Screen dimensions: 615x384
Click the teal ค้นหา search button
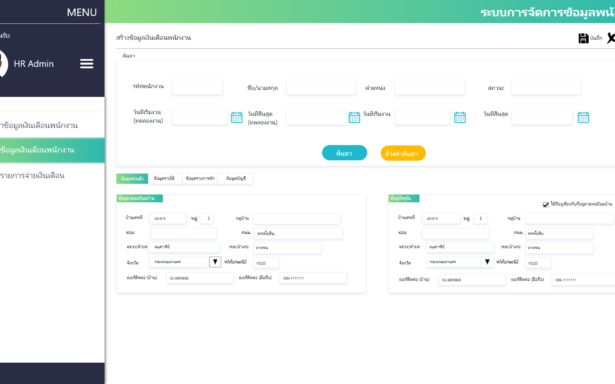(344, 153)
